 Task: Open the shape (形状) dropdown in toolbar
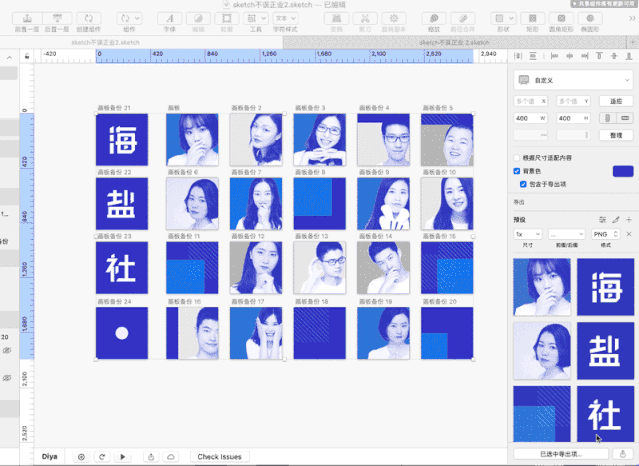(x=504, y=18)
